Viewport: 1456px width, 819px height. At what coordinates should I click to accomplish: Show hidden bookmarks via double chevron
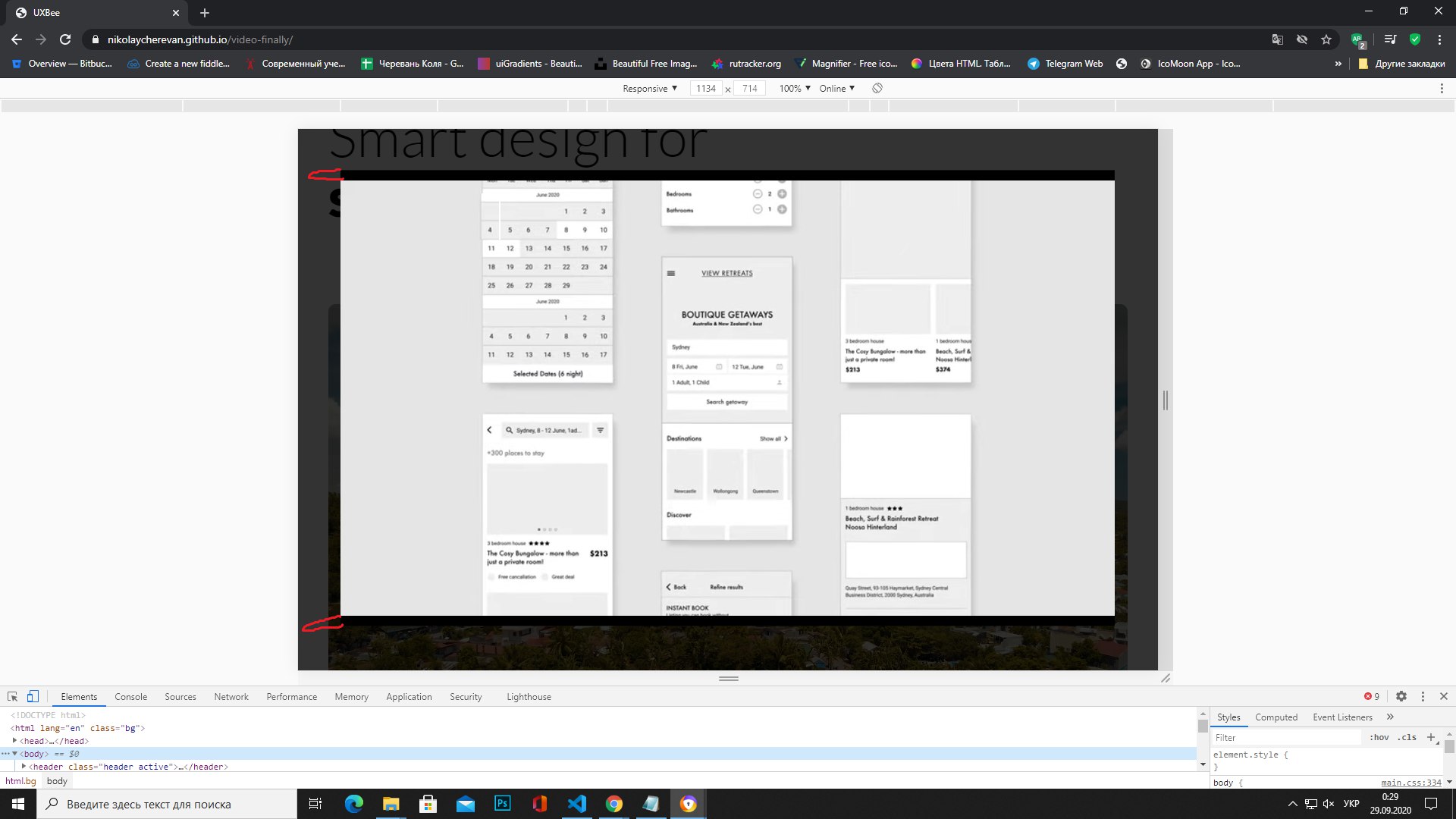(x=1338, y=64)
